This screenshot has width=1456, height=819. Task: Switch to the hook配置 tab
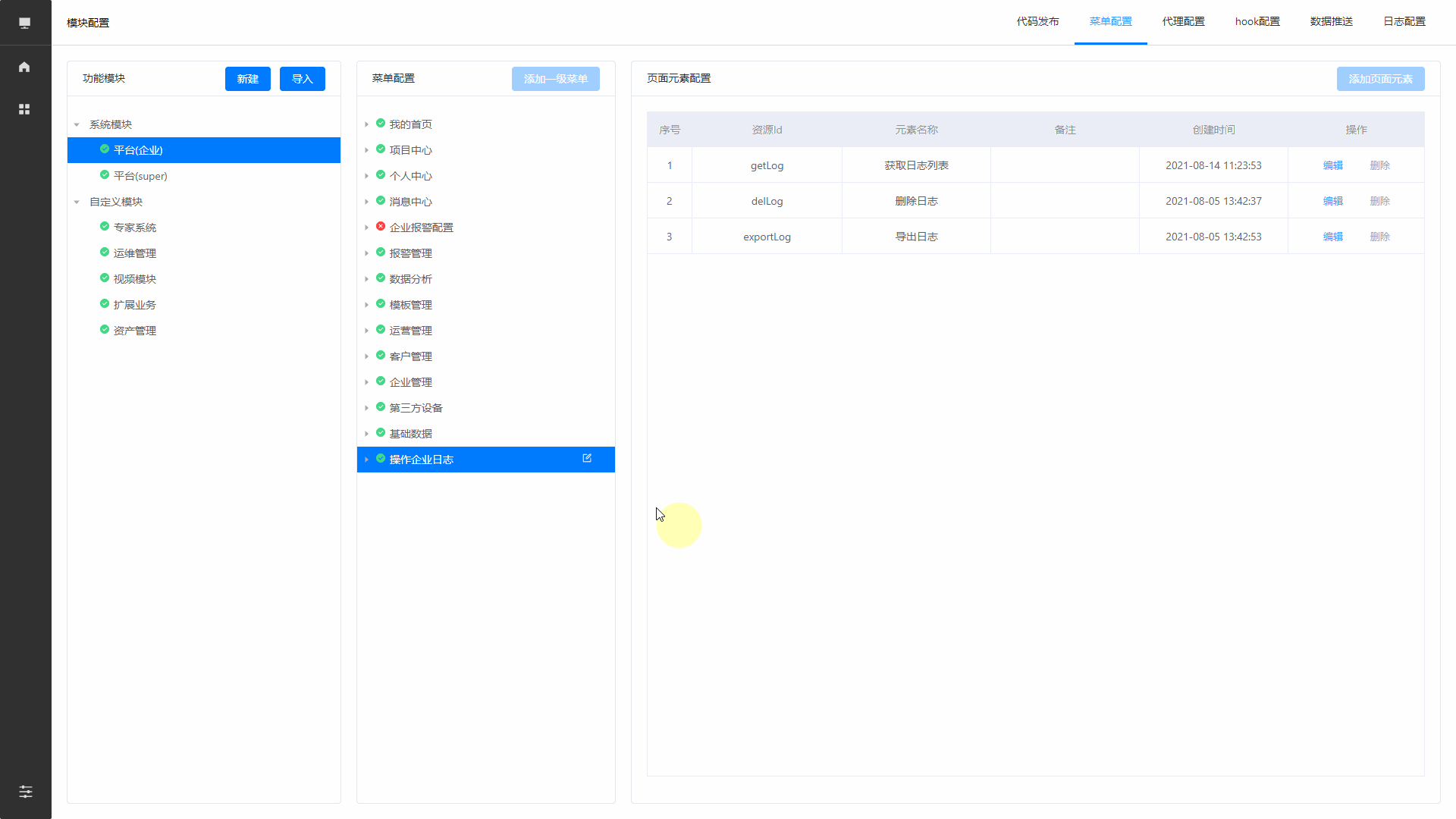coord(1257,21)
